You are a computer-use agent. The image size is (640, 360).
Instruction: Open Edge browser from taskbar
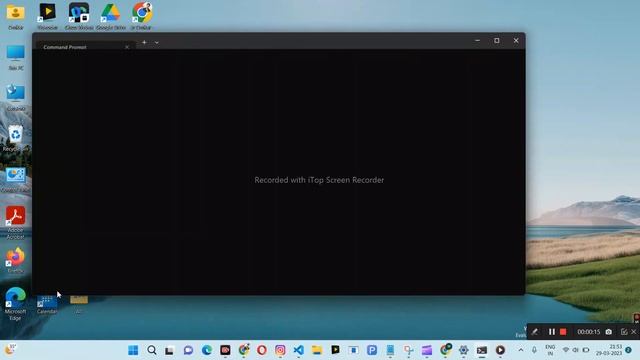207,350
